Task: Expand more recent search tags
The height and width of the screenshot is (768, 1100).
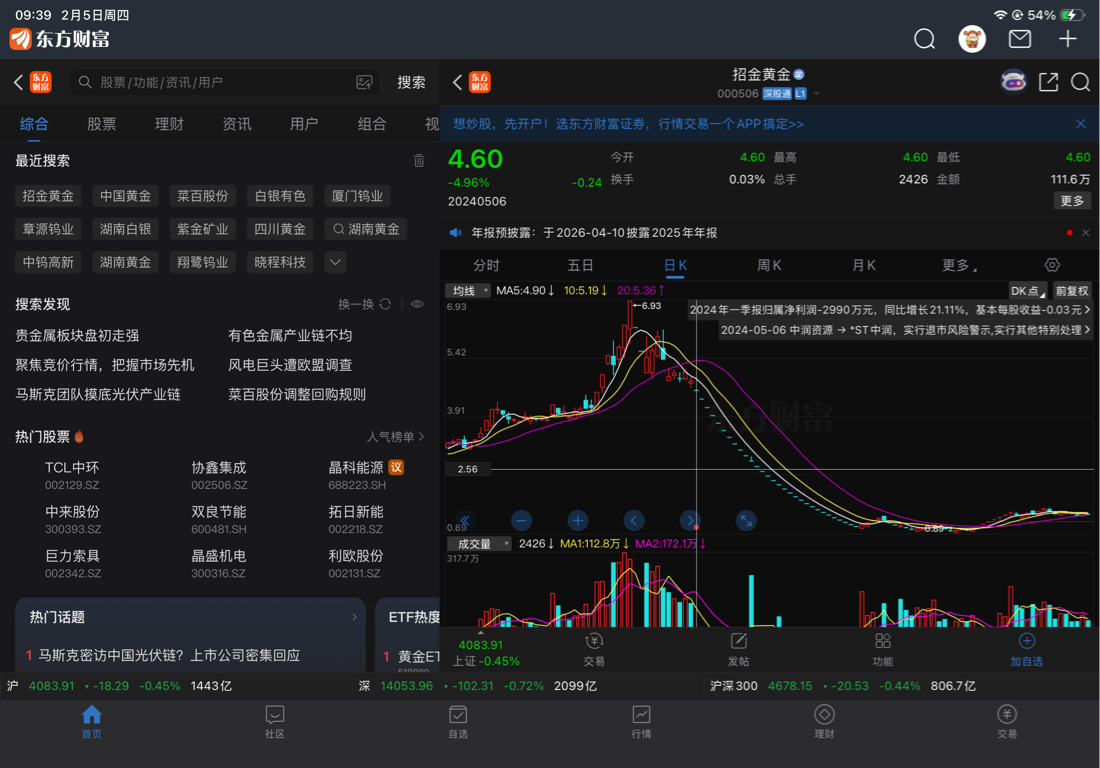Action: 335,262
